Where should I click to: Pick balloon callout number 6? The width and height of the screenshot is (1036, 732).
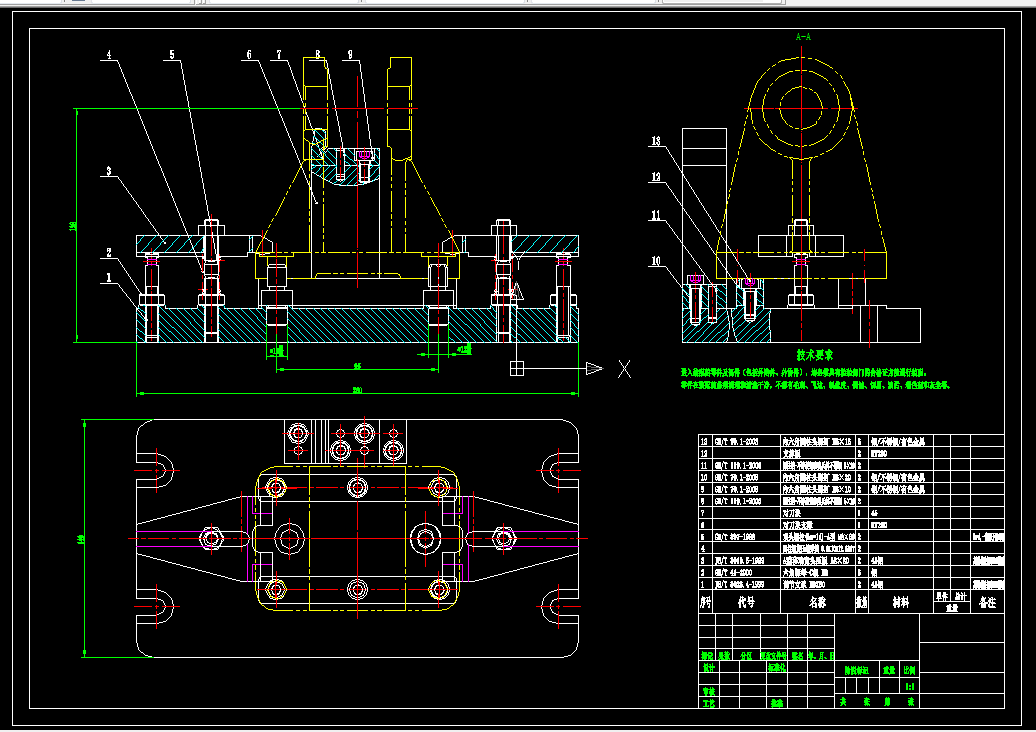click(249, 55)
